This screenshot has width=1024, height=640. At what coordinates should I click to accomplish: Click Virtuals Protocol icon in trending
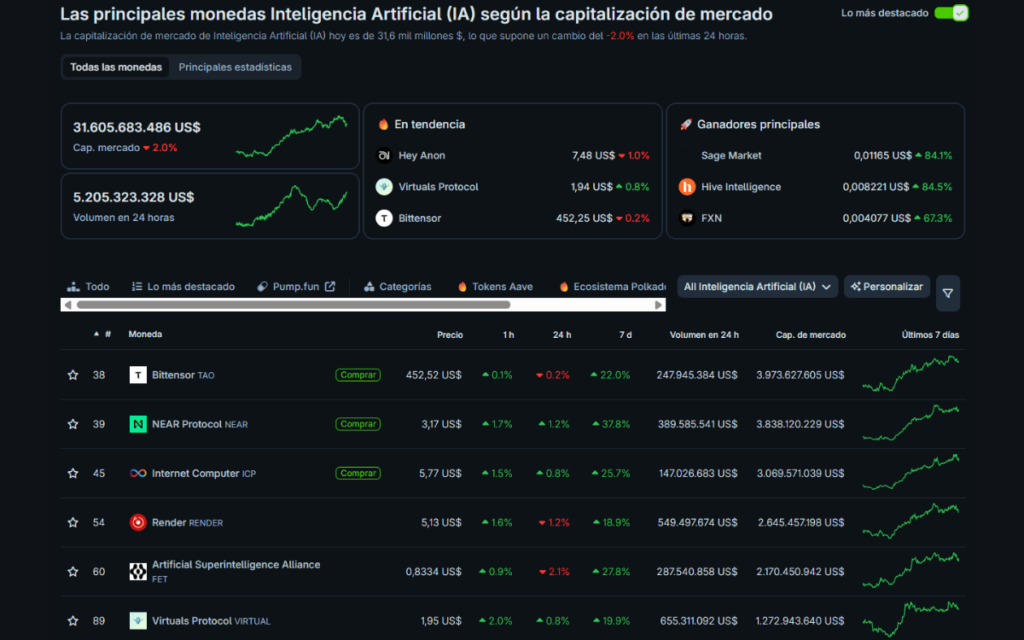384,187
